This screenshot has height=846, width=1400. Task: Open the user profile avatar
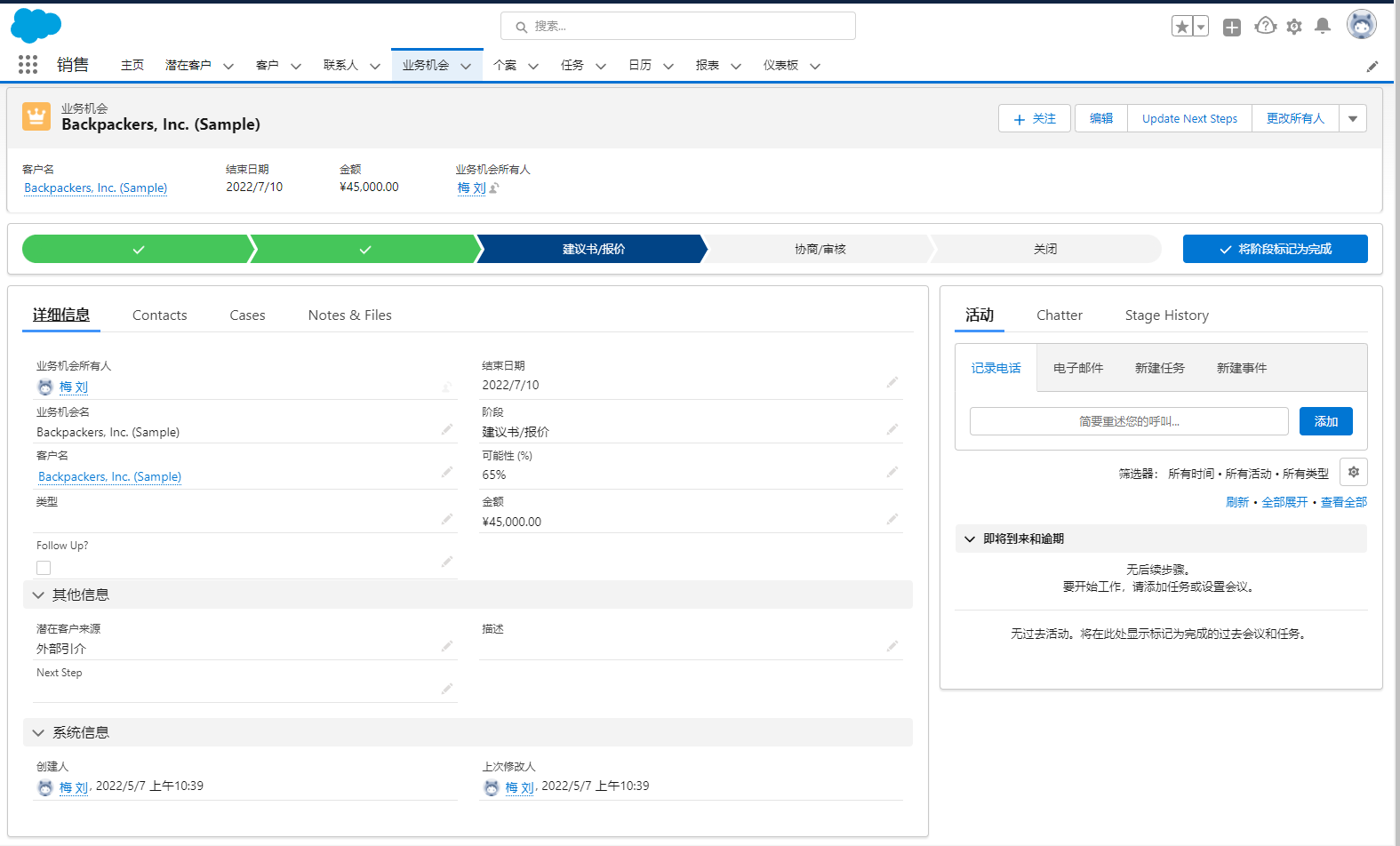point(1361,25)
